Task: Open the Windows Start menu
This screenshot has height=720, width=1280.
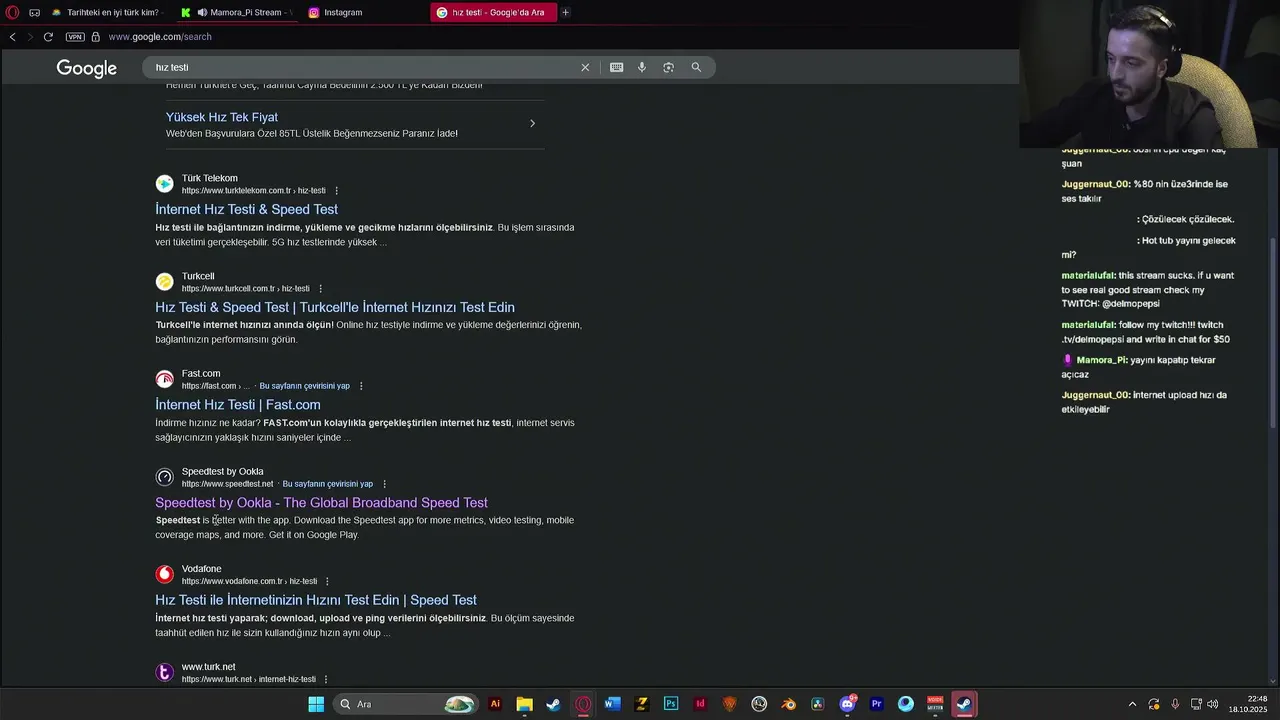Action: 316,704
